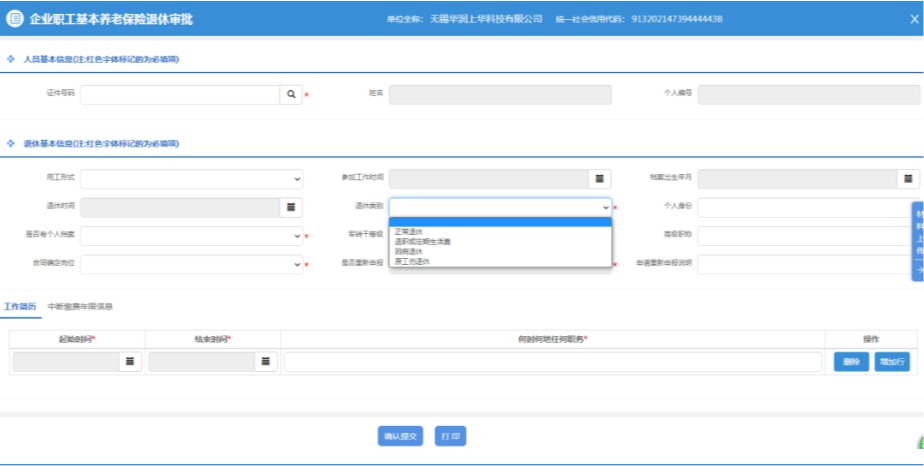Open calendar picker for 参加工作时间
This screenshot has height=466, width=924.
(x=599, y=178)
